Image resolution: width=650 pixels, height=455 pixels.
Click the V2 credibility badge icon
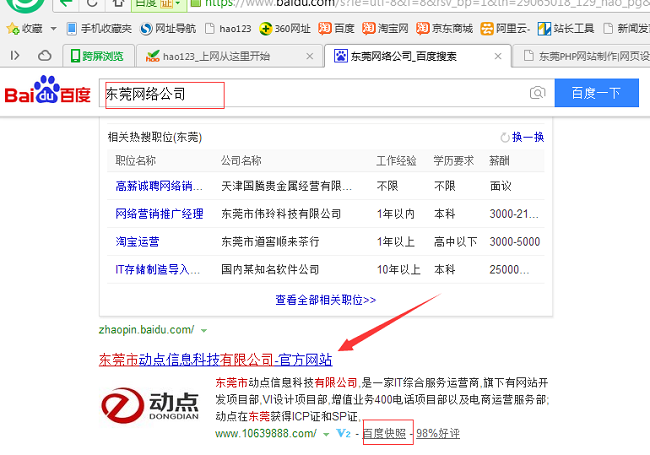(x=344, y=434)
